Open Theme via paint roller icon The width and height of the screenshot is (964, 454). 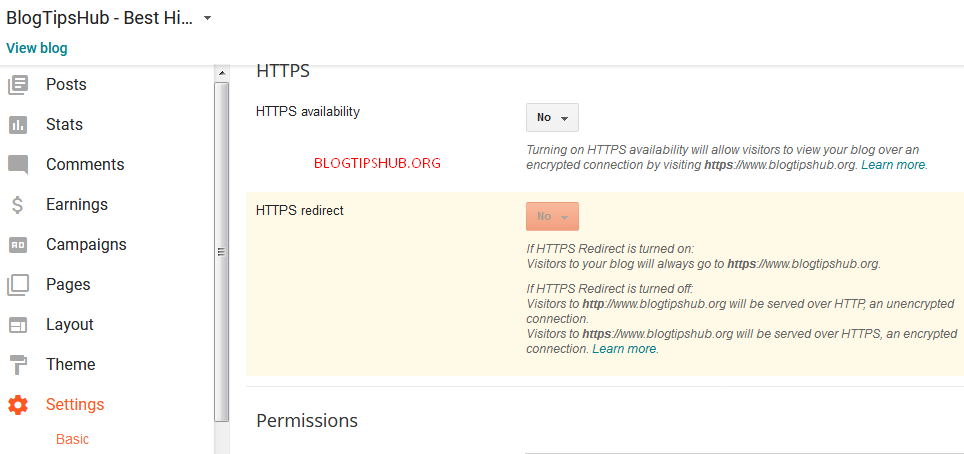pyautogui.click(x=18, y=365)
